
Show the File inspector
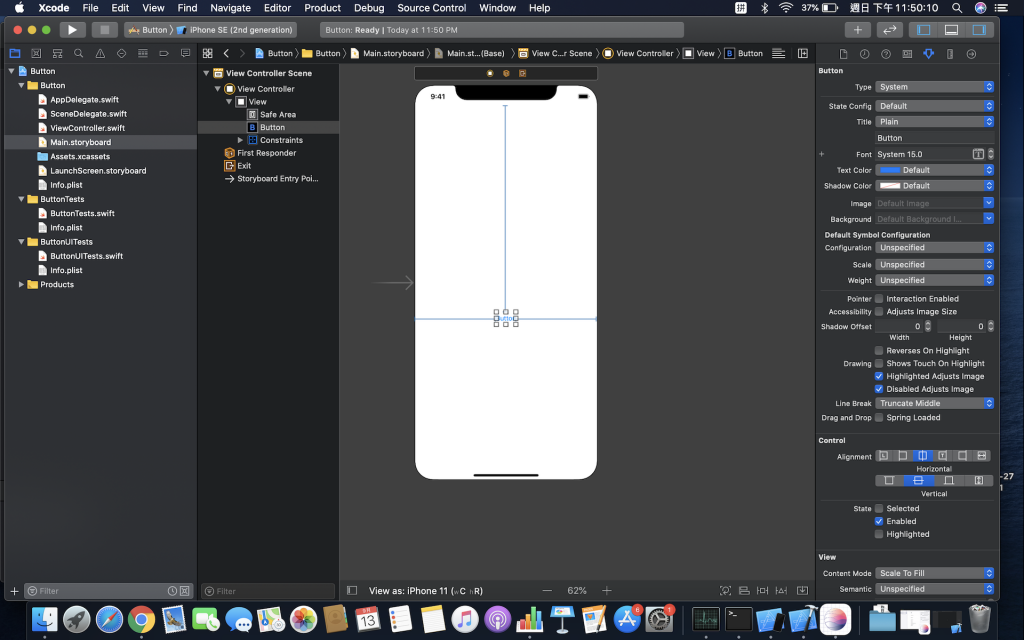[x=843, y=54]
